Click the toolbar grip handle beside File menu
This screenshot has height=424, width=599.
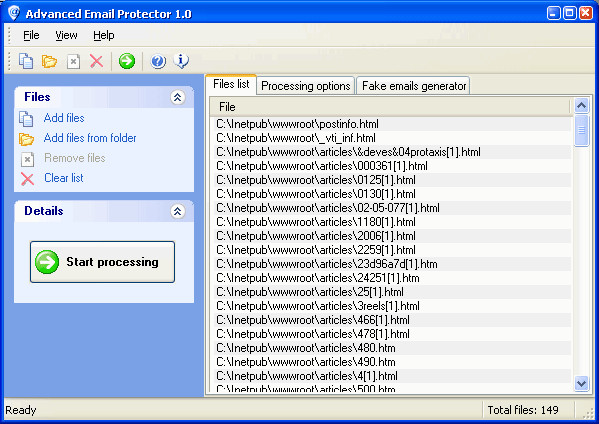pos(10,36)
